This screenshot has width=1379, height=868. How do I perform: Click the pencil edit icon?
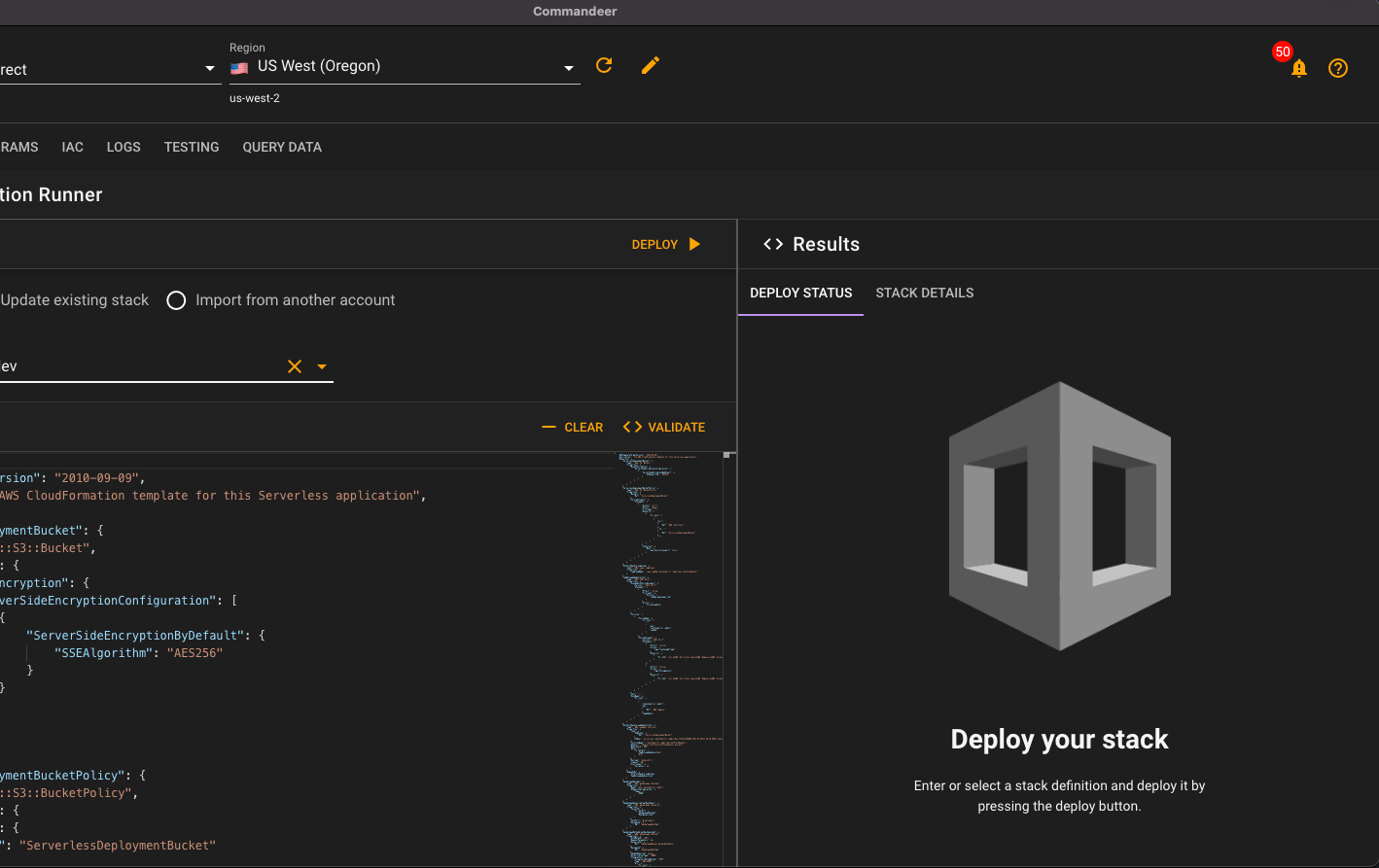(651, 65)
